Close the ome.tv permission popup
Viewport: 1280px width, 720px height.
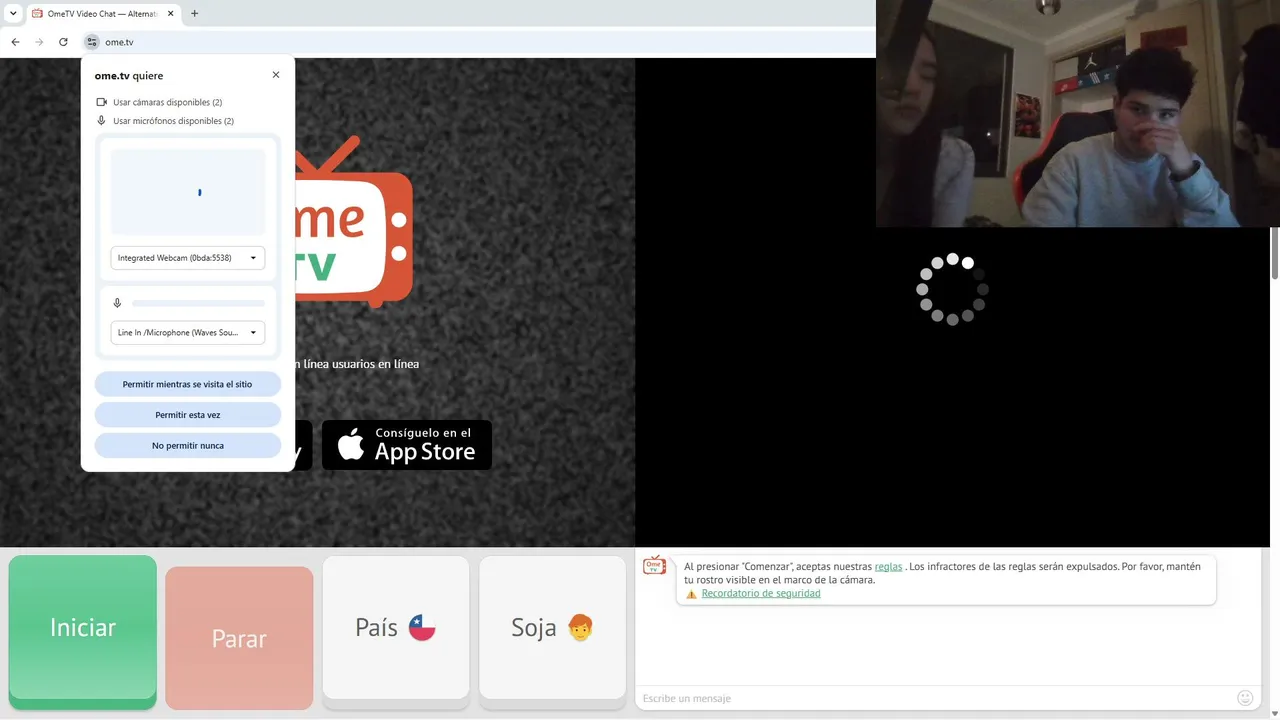click(x=276, y=75)
